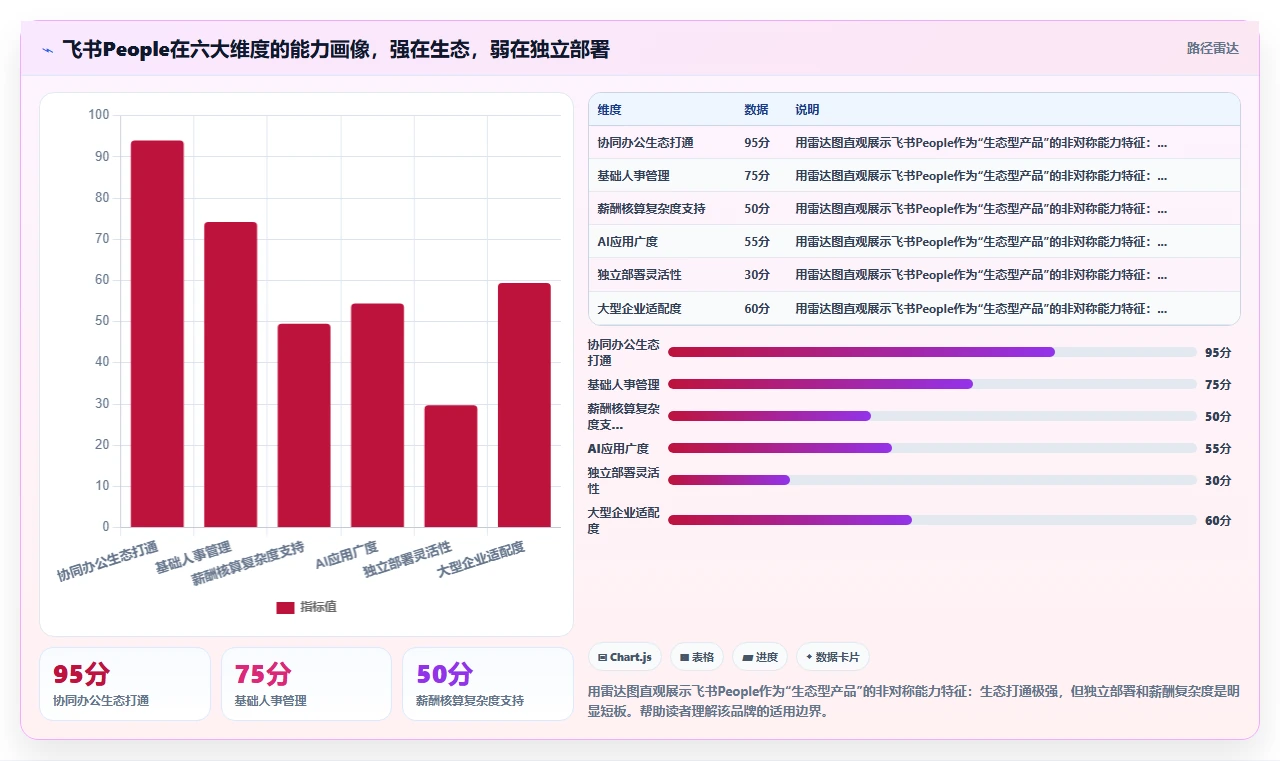Toggle the 指标值 legend item

[307, 607]
